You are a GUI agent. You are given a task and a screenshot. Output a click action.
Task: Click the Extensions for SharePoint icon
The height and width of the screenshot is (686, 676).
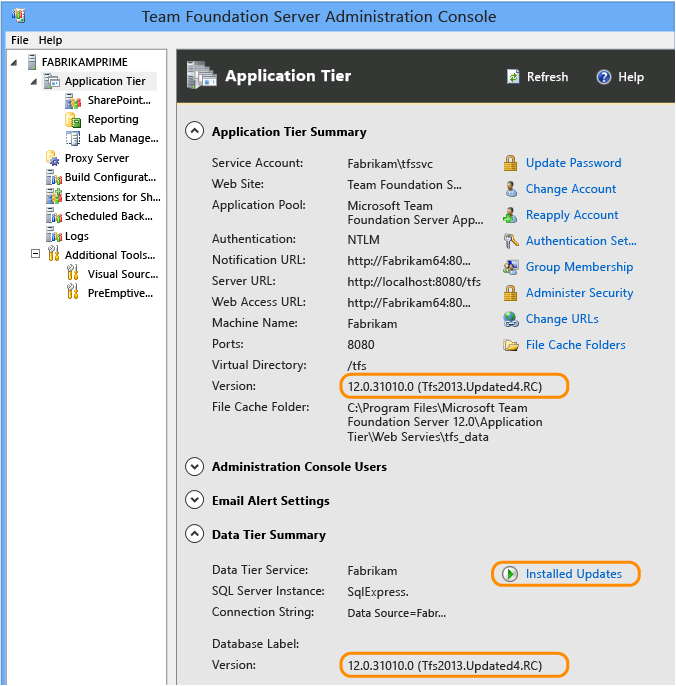tap(54, 196)
